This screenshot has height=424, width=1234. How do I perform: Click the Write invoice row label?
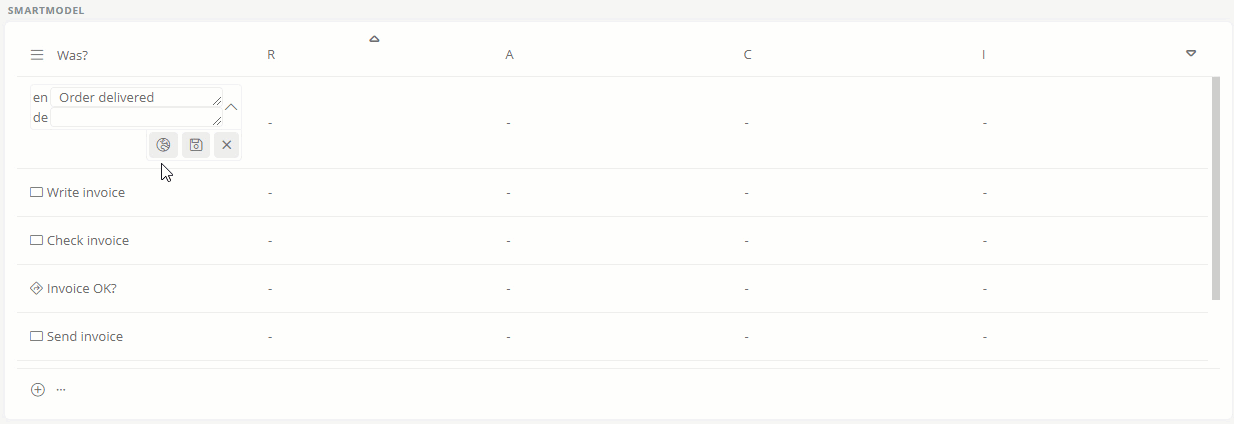(x=86, y=192)
